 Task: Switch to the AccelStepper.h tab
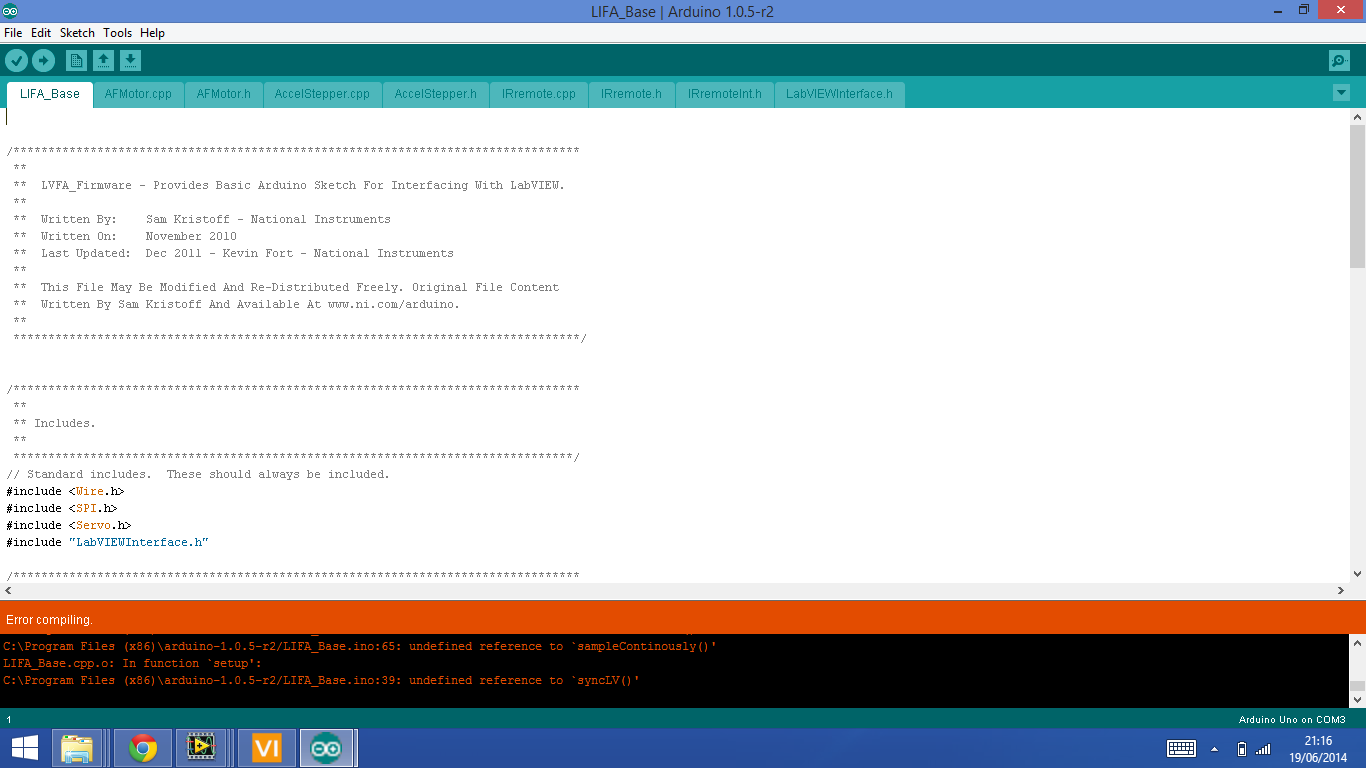435,94
